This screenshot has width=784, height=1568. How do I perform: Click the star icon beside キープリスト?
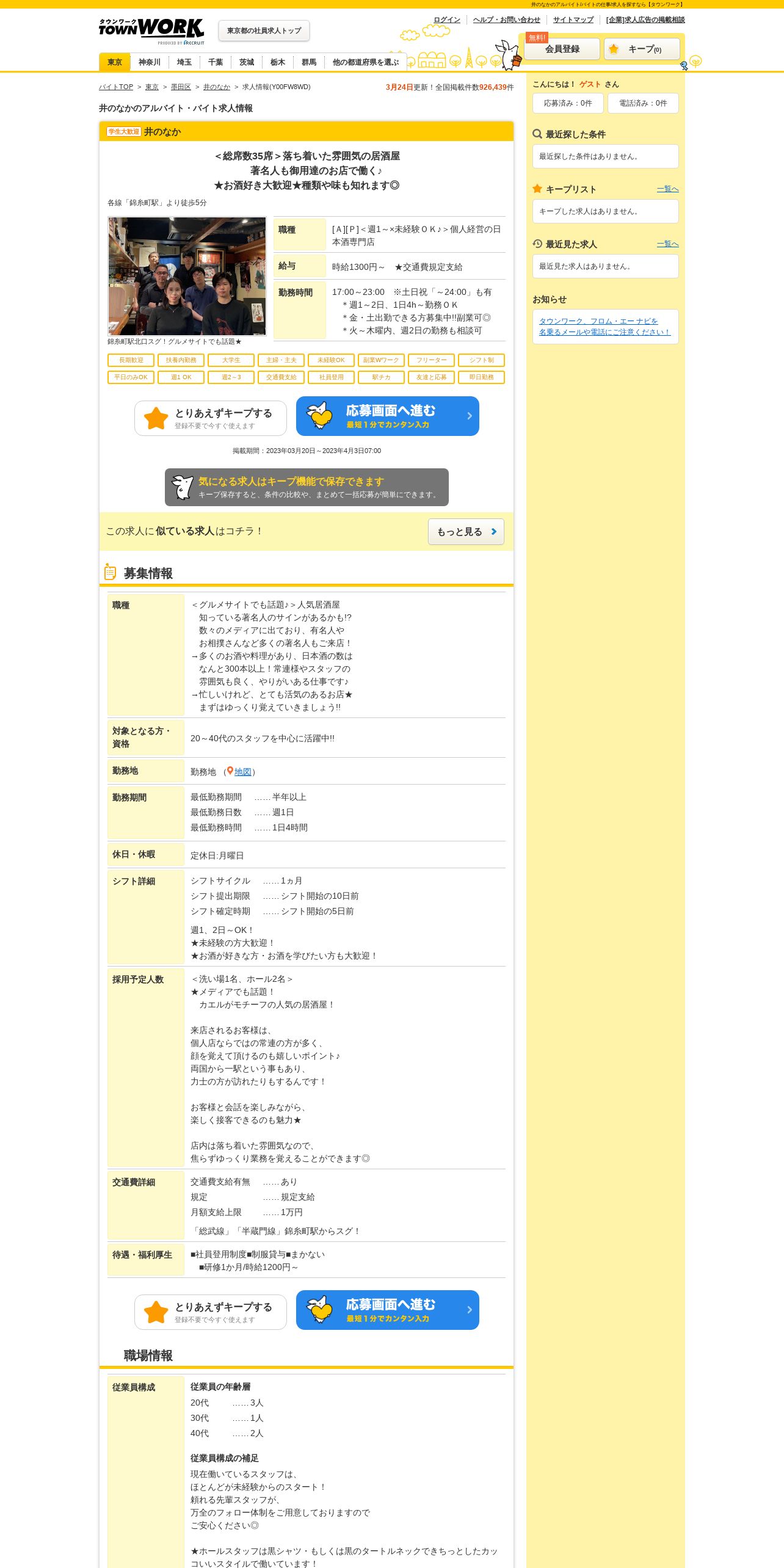click(x=537, y=189)
